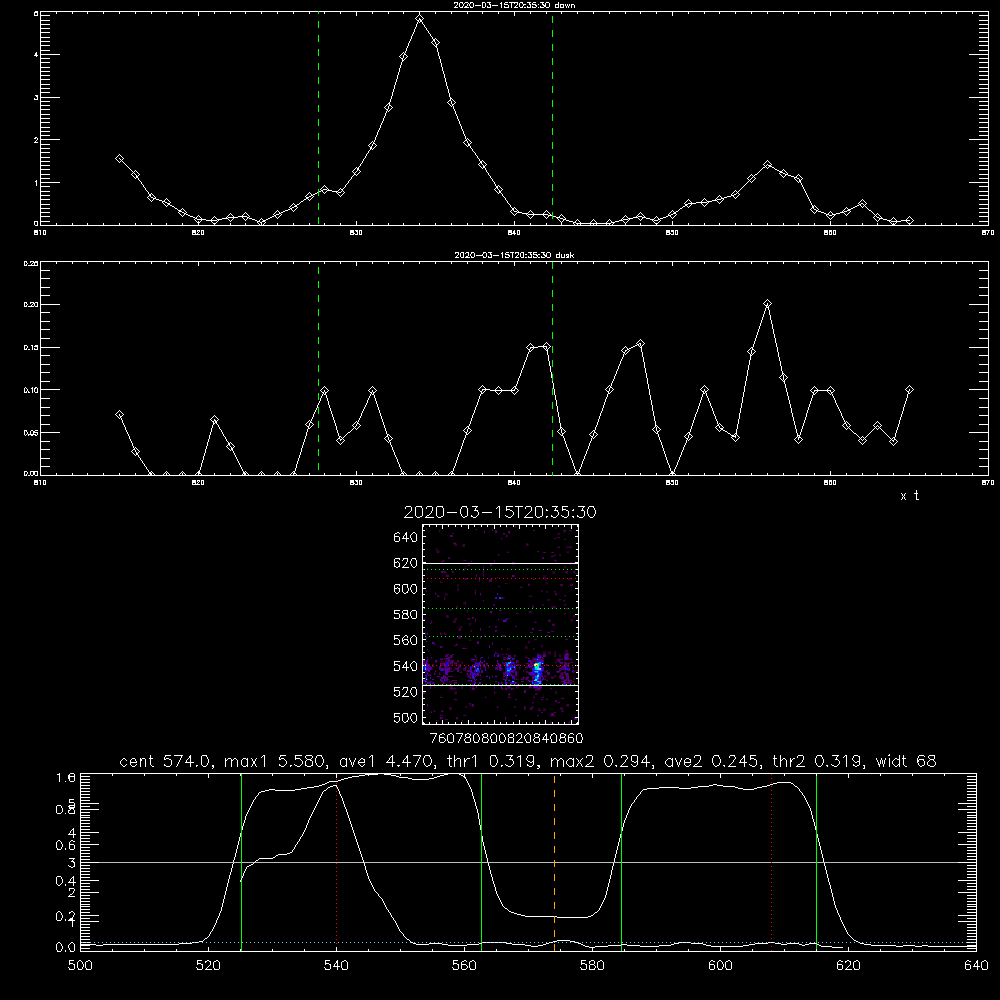This screenshot has width=1000, height=1000.
Task: Click right green dashed line in dawn plot
Action: [552, 118]
